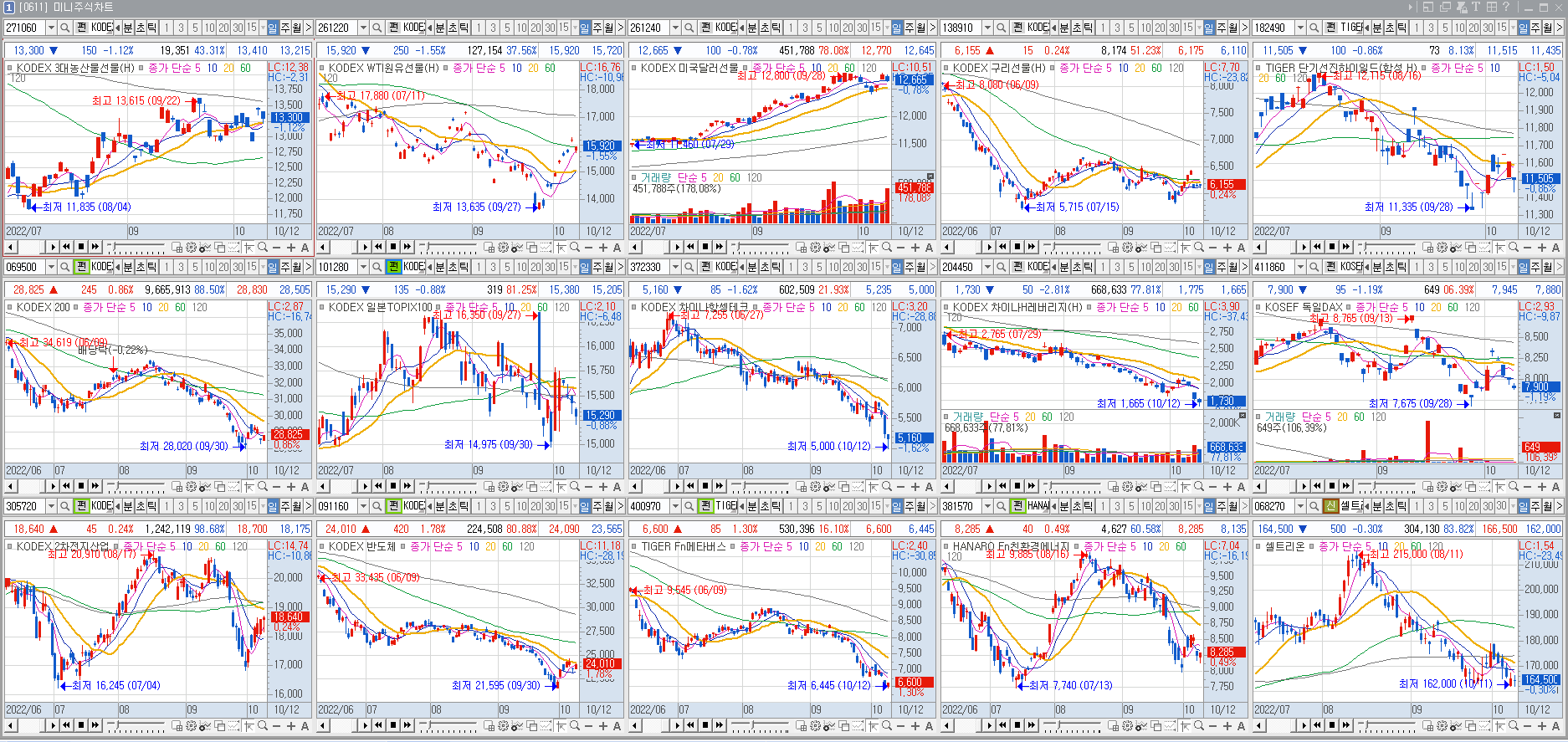Click rewind button under KODEX 차이나항셍테크 chart
1568x742 pixels.
tap(690, 486)
